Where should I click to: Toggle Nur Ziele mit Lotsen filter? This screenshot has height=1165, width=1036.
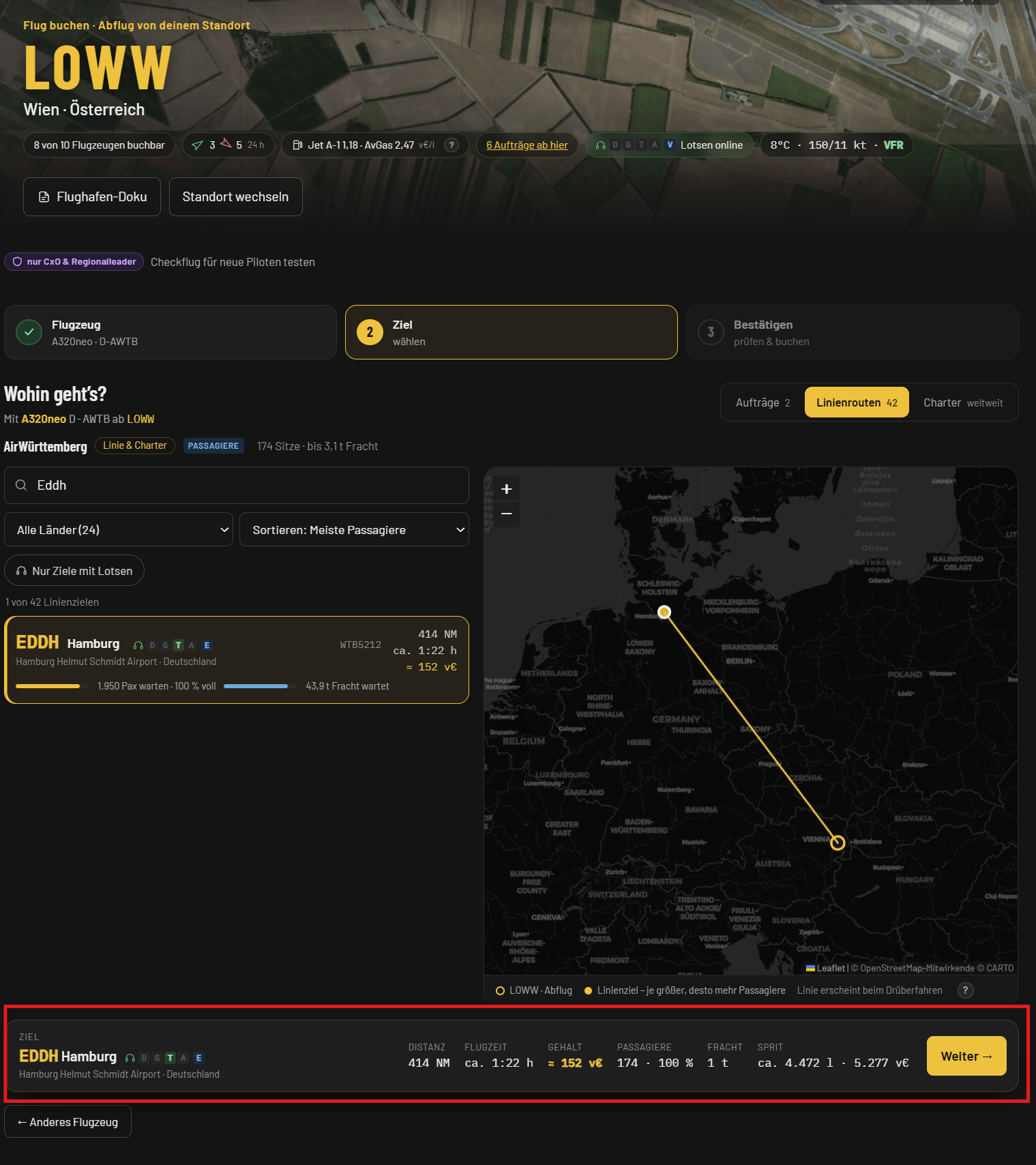tap(74, 571)
